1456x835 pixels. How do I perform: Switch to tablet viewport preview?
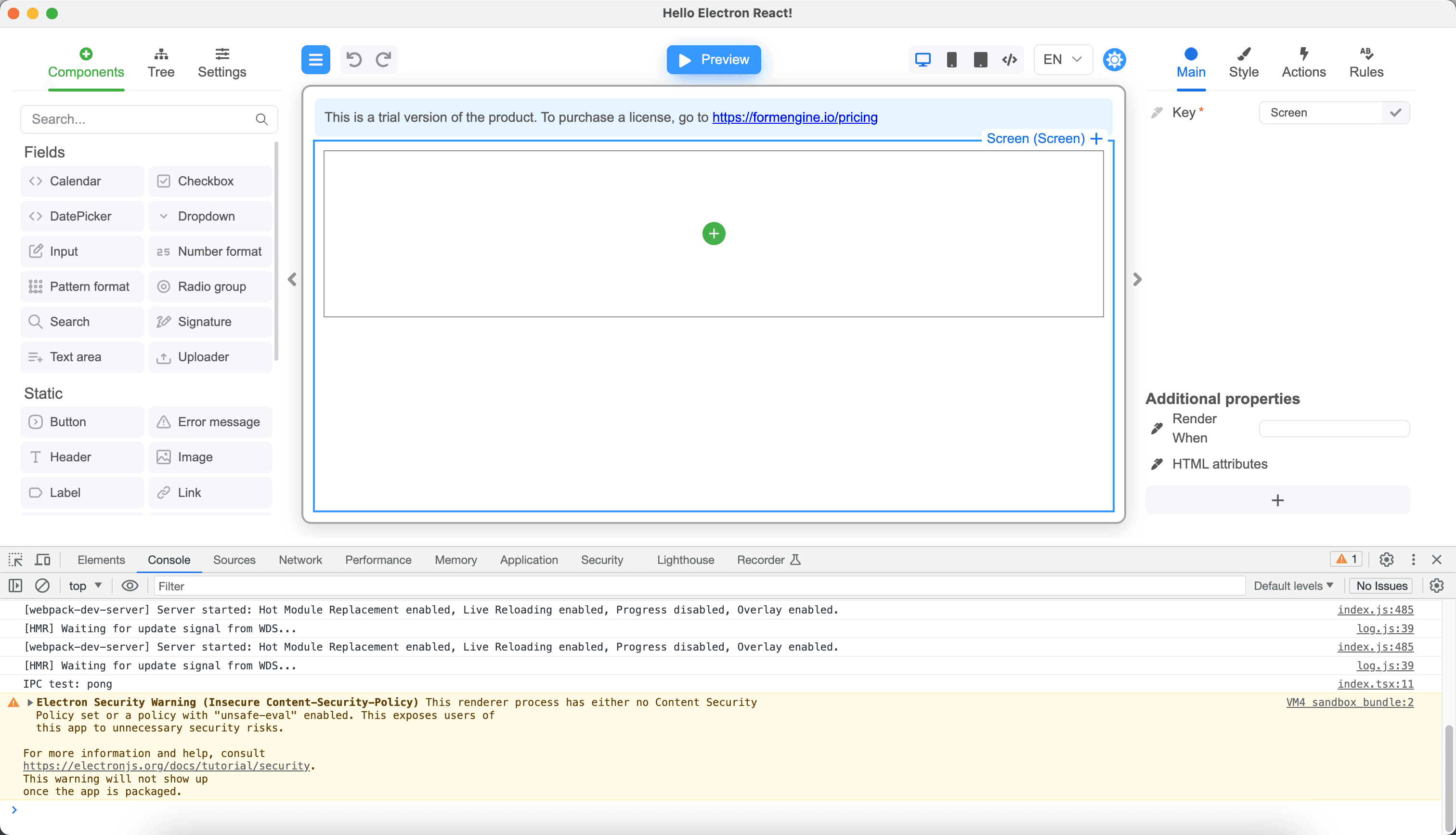click(x=980, y=59)
